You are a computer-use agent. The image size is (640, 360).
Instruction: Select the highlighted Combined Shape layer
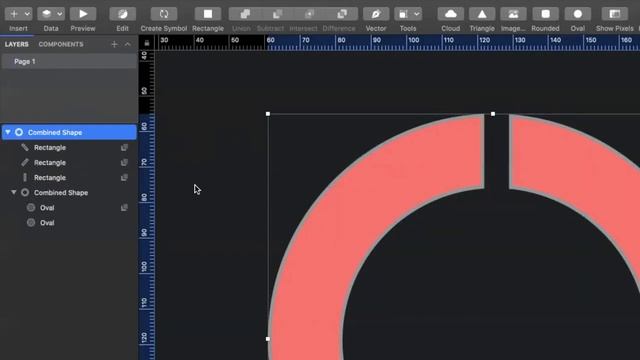click(69, 132)
